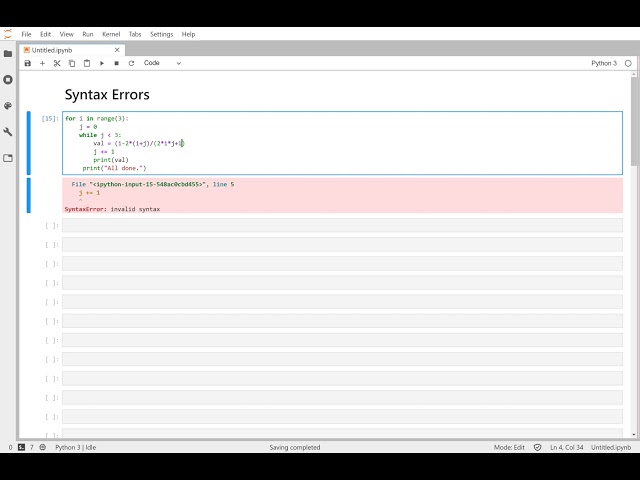The height and width of the screenshot is (480, 640).
Task: Interrupt the kernel with the stop icon
Action: point(116,63)
